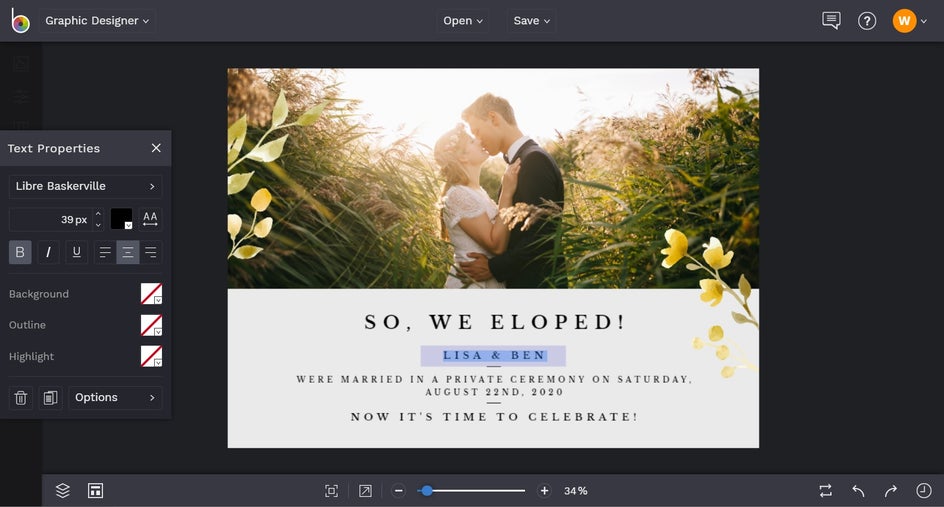This screenshot has height=507, width=944.
Task: Delete the text layer with trash icon
Action: click(20, 398)
